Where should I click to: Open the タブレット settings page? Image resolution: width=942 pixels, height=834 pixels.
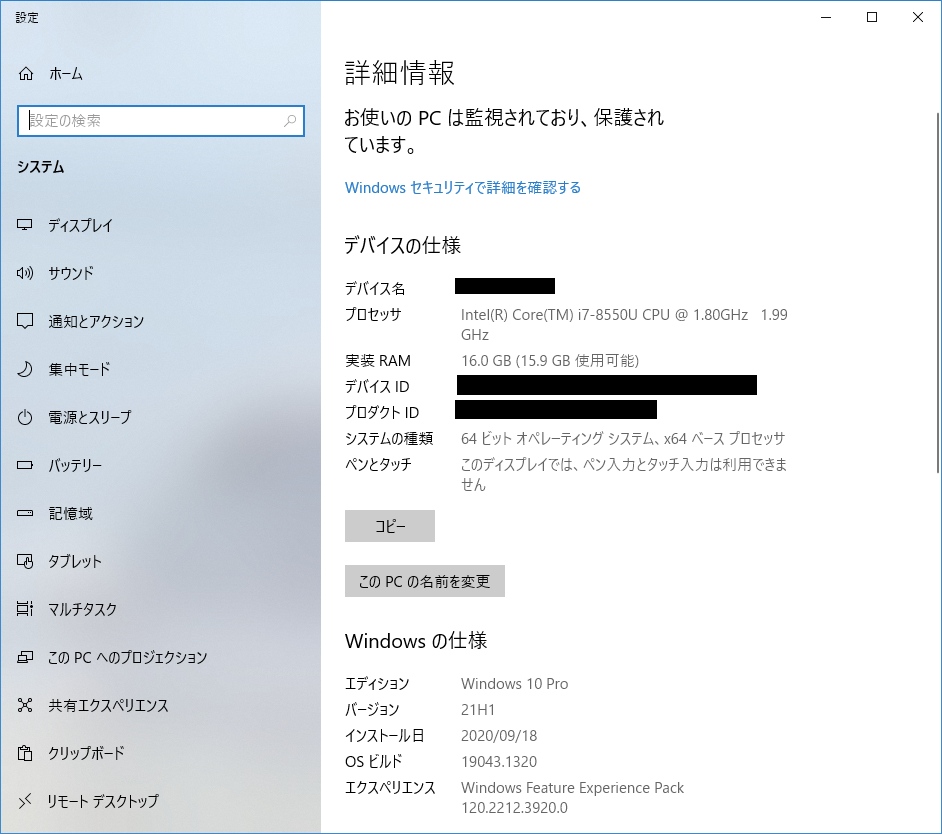tap(75, 562)
